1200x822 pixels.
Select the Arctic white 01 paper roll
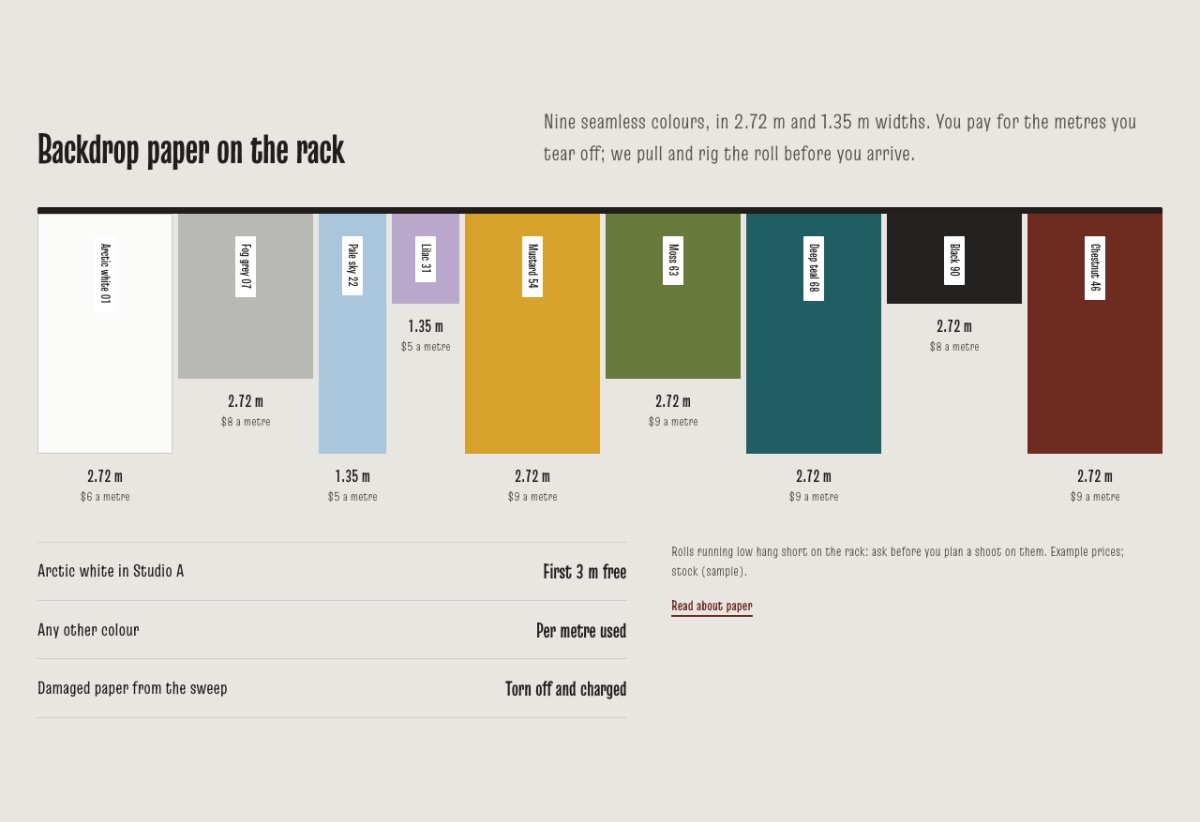tap(105, 333)
